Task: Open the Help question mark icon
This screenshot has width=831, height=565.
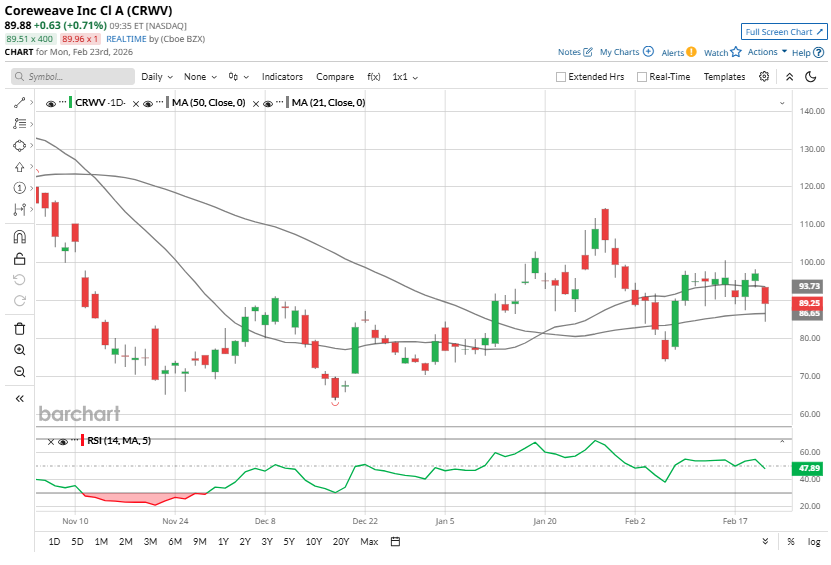Action: pyautogui.click(x=819, y=52)
